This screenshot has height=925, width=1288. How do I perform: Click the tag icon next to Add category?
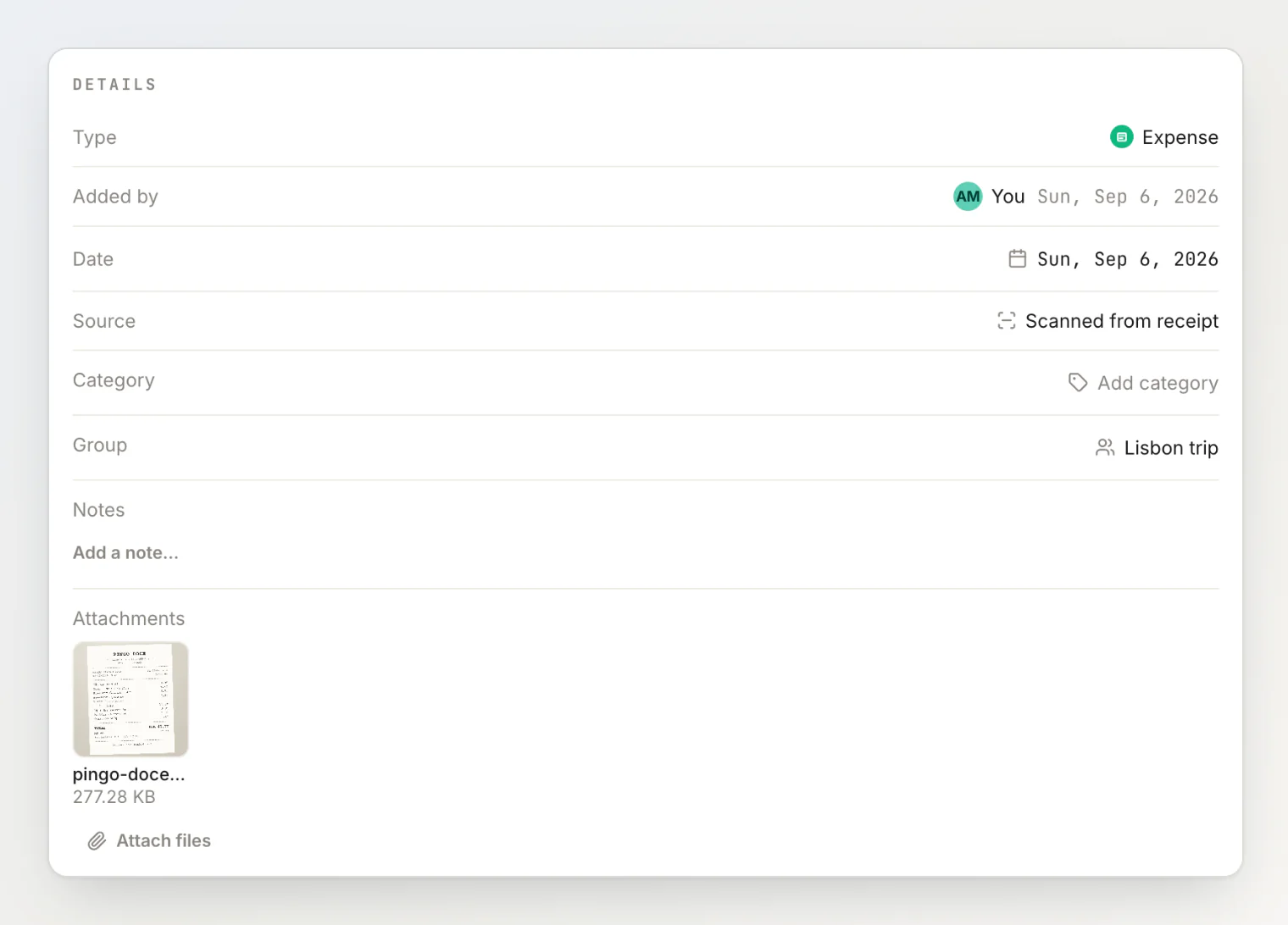[x=1078, y=383]
